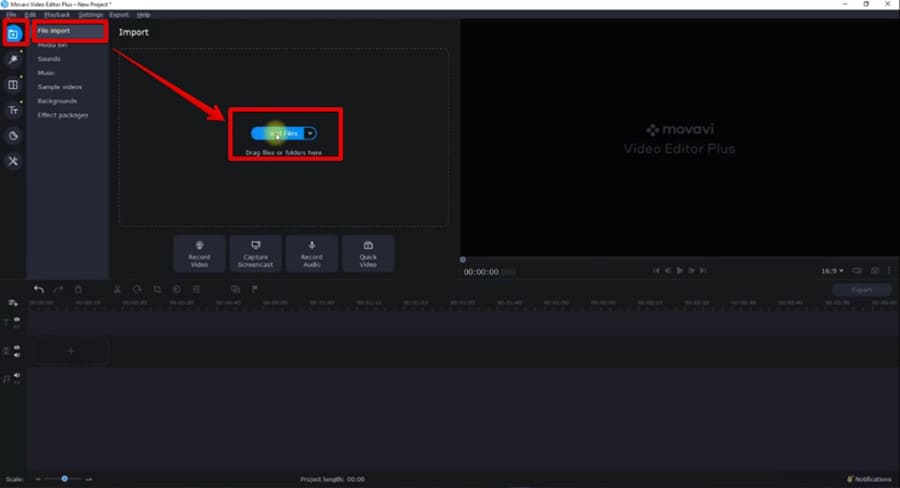Click the Quick Video button
The height and width of the screenshot is (488, 900).
[368, 253]
